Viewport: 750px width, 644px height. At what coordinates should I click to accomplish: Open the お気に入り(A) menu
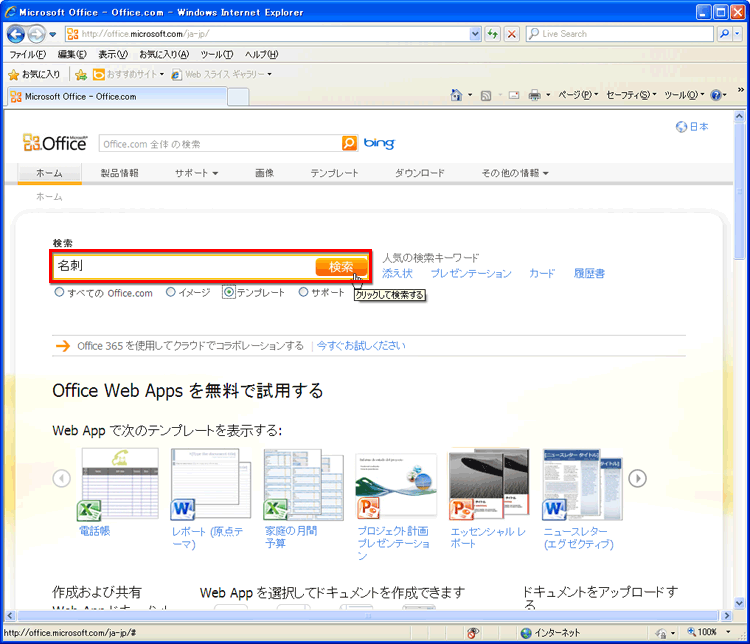click(164, 55)
